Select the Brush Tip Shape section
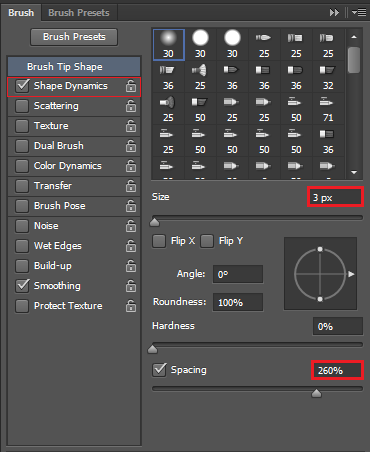 [x=74, y=67]
